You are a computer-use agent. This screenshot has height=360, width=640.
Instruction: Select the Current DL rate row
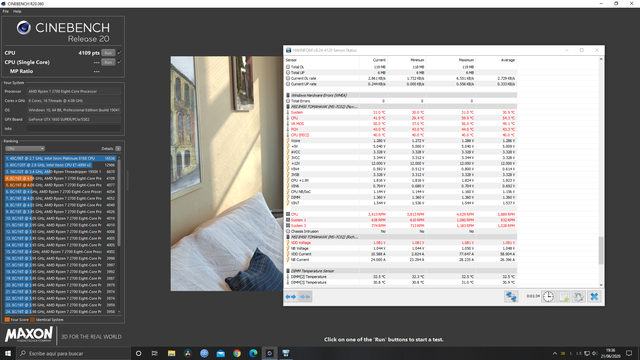coord(401,78)
